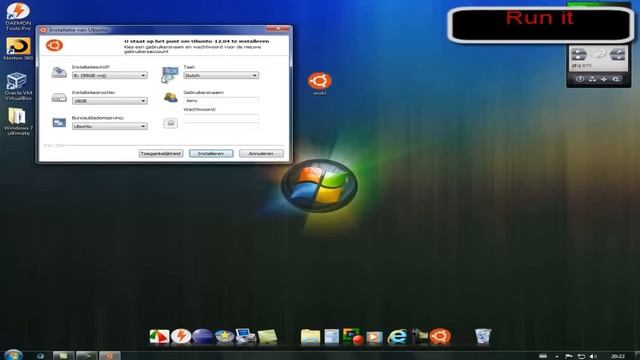Click the Ubuntu logo dock icon
Viewport: 640px width, 360px height.
pyautogui.click(x=440, y=337)
